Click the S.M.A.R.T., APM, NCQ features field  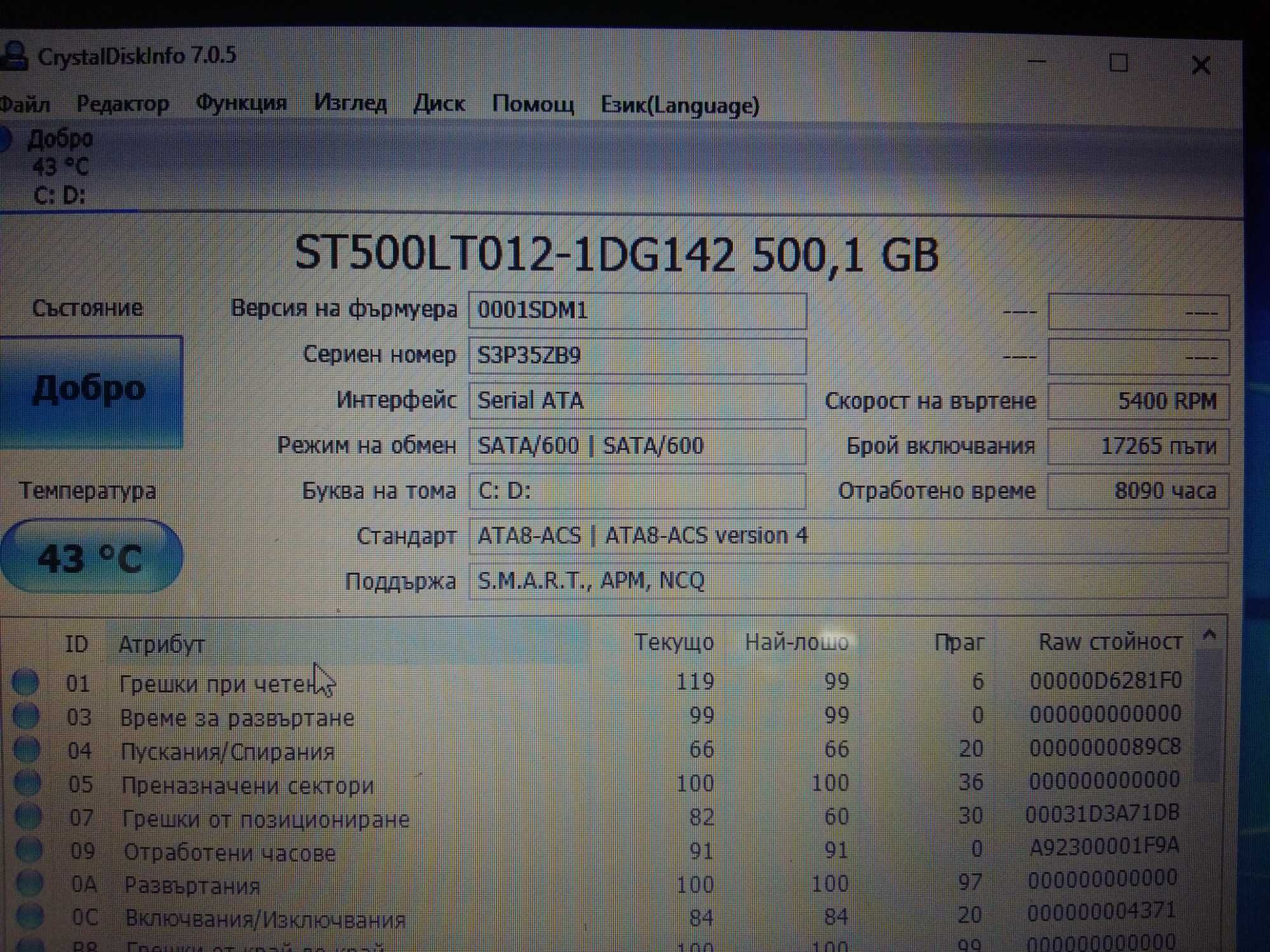click(x=848, y=581)
